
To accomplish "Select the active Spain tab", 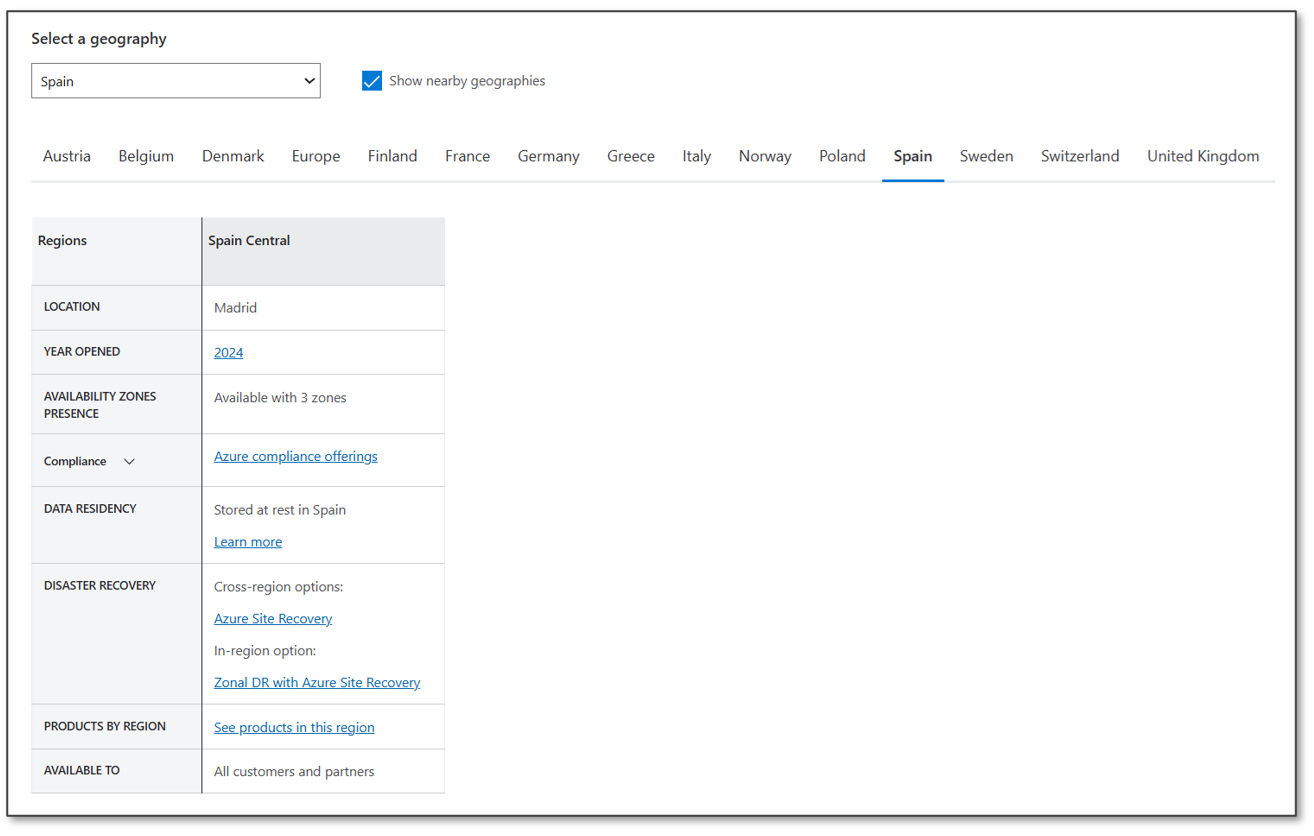I will pyautogui.click(x=913, y=156).
